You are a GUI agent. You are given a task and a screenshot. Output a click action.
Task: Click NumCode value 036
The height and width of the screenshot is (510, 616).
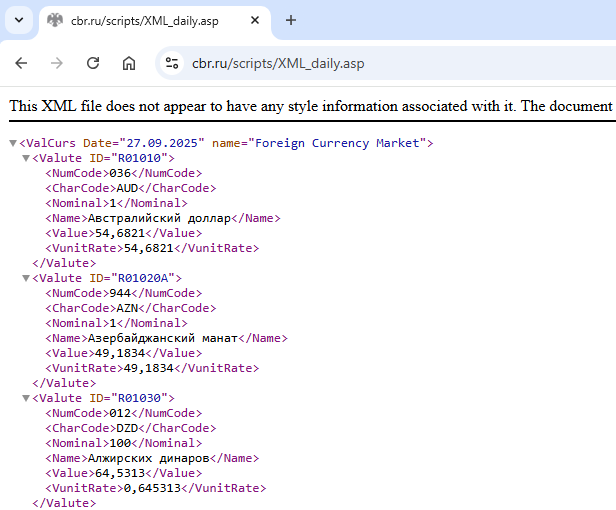coord(120,173)
